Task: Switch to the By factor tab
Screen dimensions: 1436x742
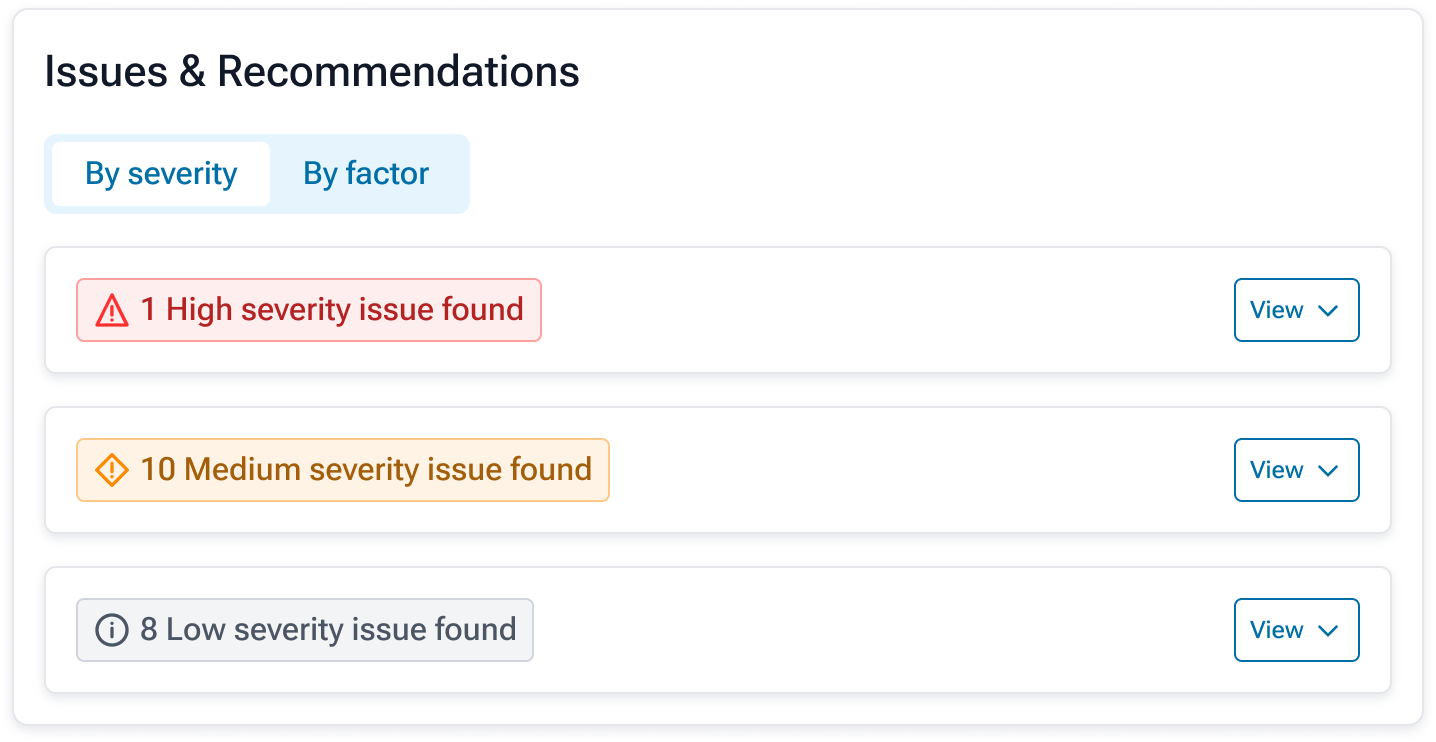Action: click(x=366, y=174)
